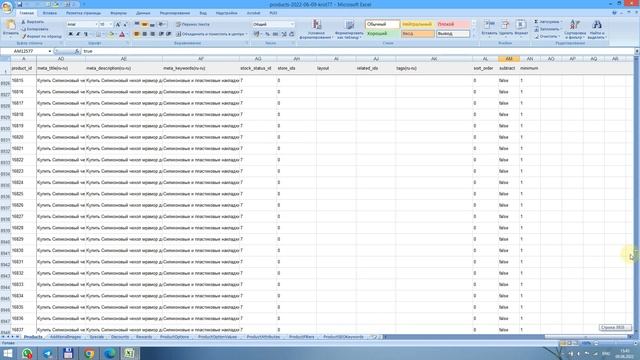Image resolution: width=640 pixels, height=360 pixels.
Task: Click the formula bar containing true
Action: 357,51
